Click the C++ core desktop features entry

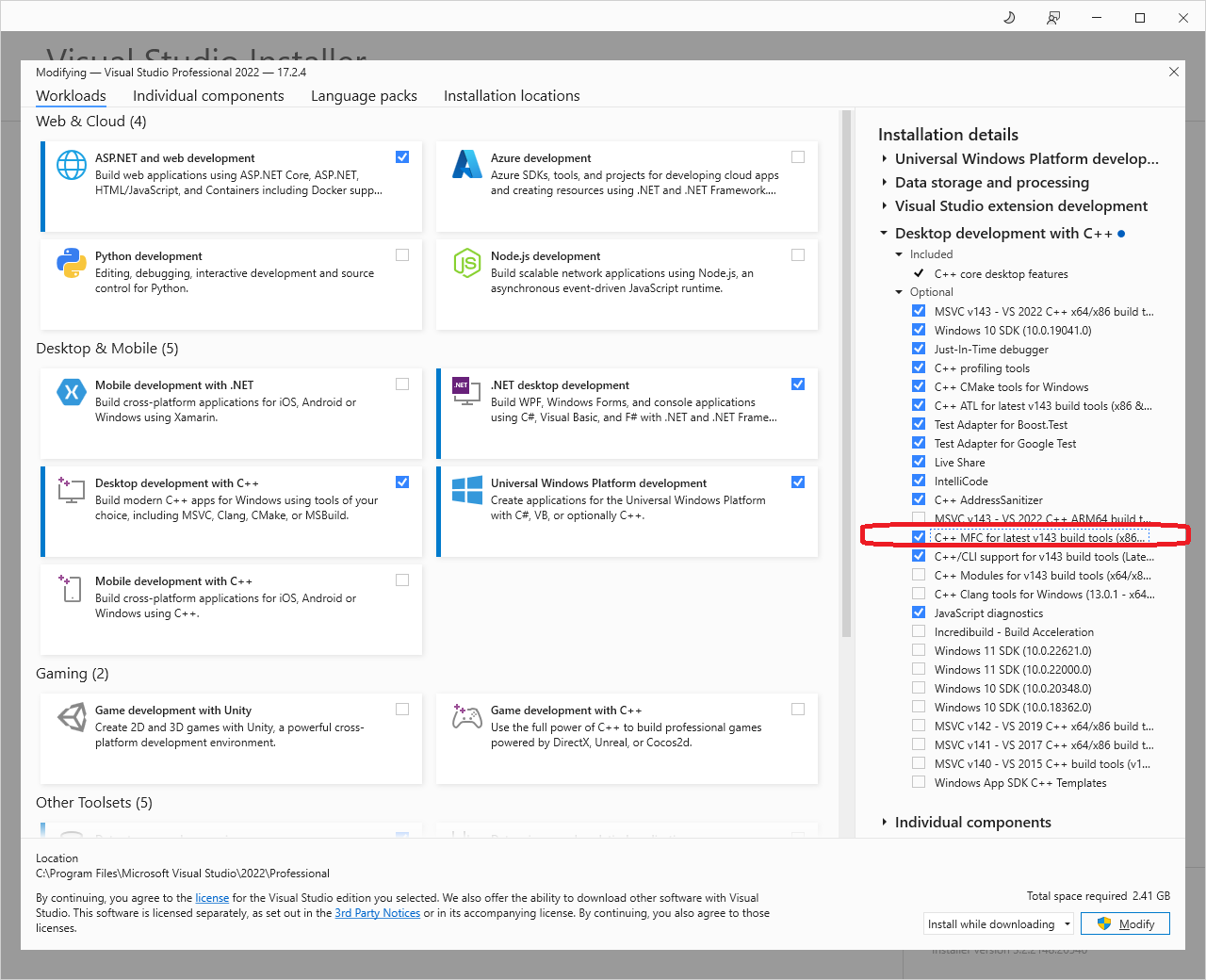(1002, 274)
